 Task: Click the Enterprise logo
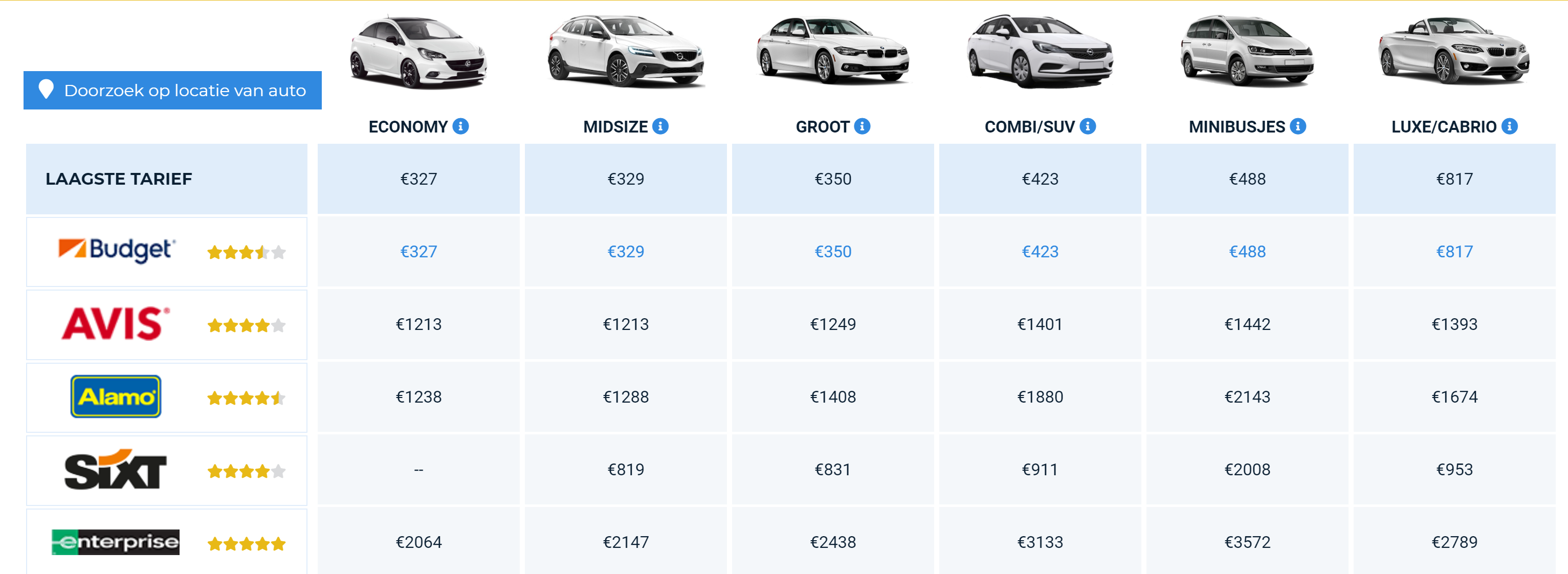point(116,542)
